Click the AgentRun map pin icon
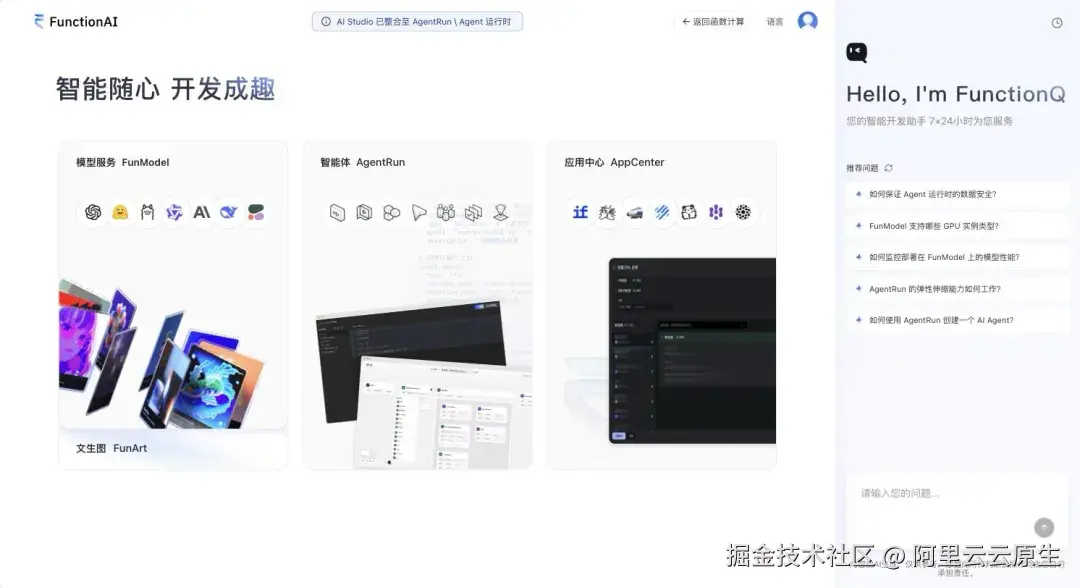This screenshot has width=1080, height=588. coord(501,213)
